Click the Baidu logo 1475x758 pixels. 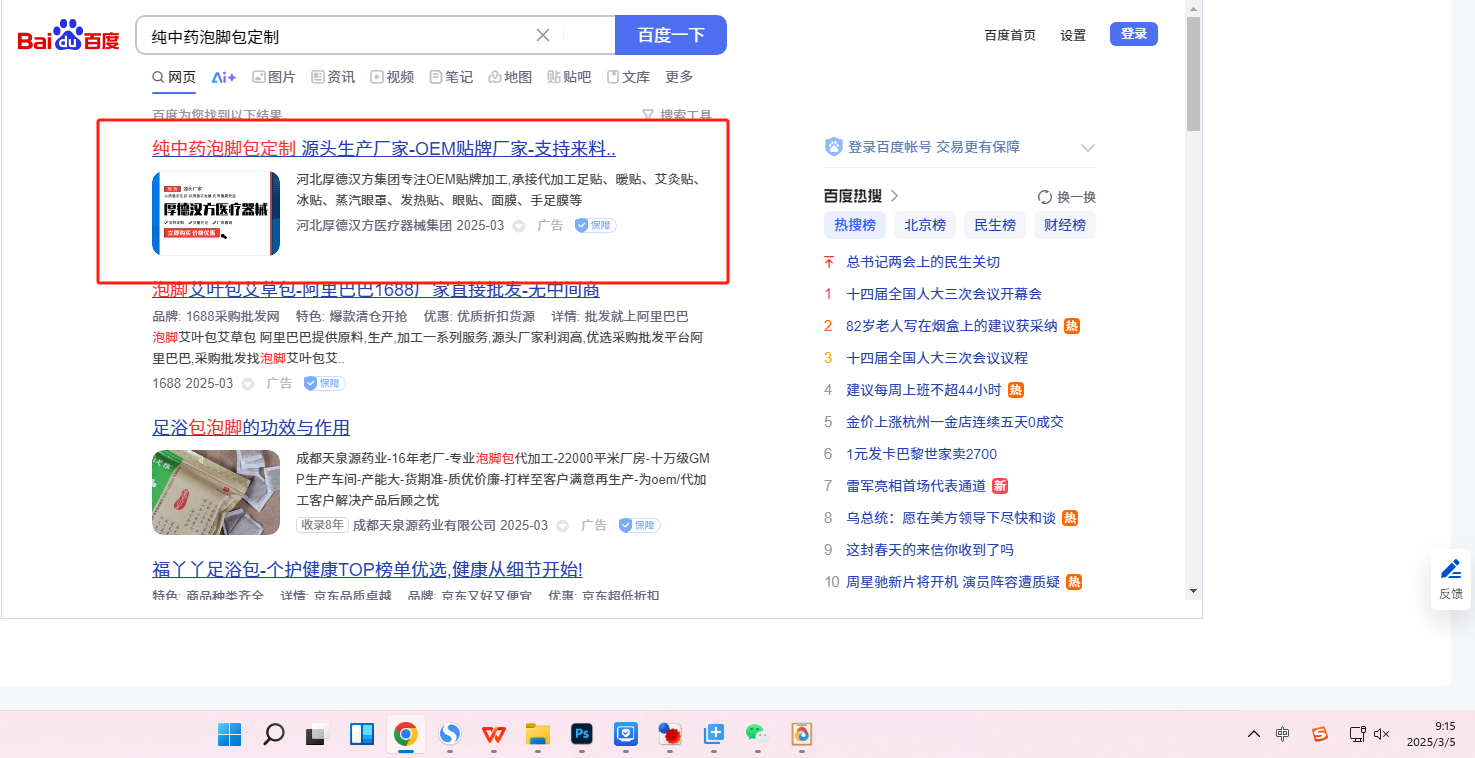68,36
